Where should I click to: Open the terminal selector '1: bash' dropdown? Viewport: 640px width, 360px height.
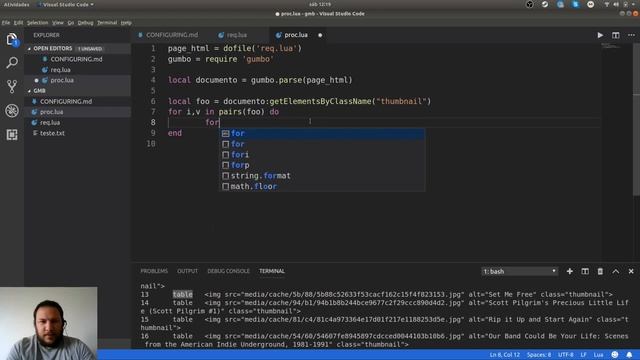(519, 271)
